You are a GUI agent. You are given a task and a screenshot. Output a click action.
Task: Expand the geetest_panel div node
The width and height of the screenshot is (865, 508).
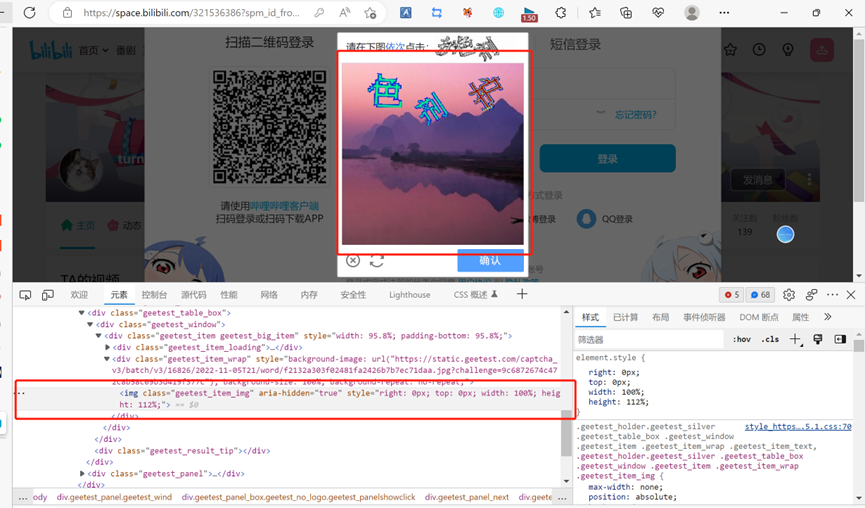82,473
